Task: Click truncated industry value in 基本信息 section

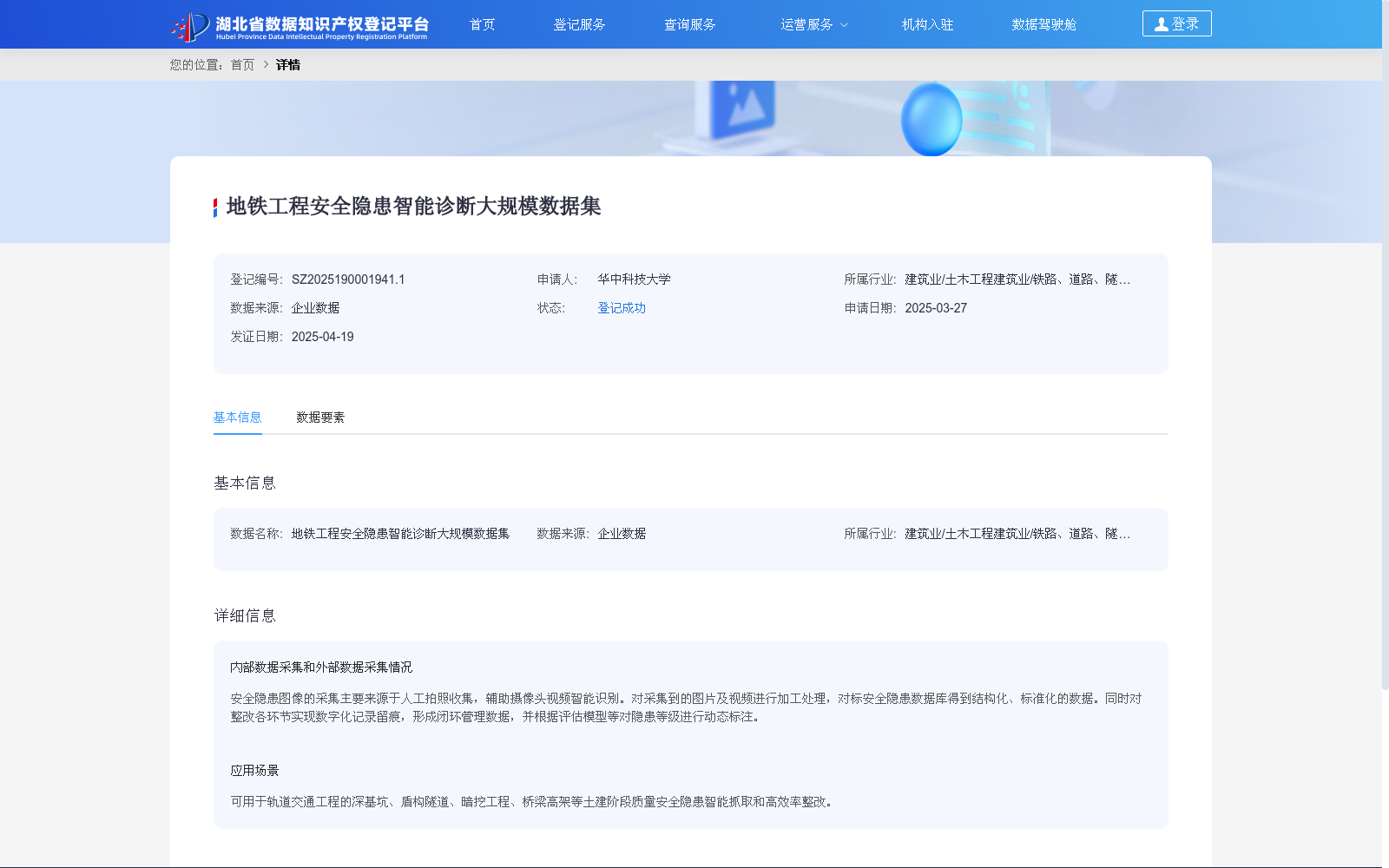Action: (x=1017, y=534)
